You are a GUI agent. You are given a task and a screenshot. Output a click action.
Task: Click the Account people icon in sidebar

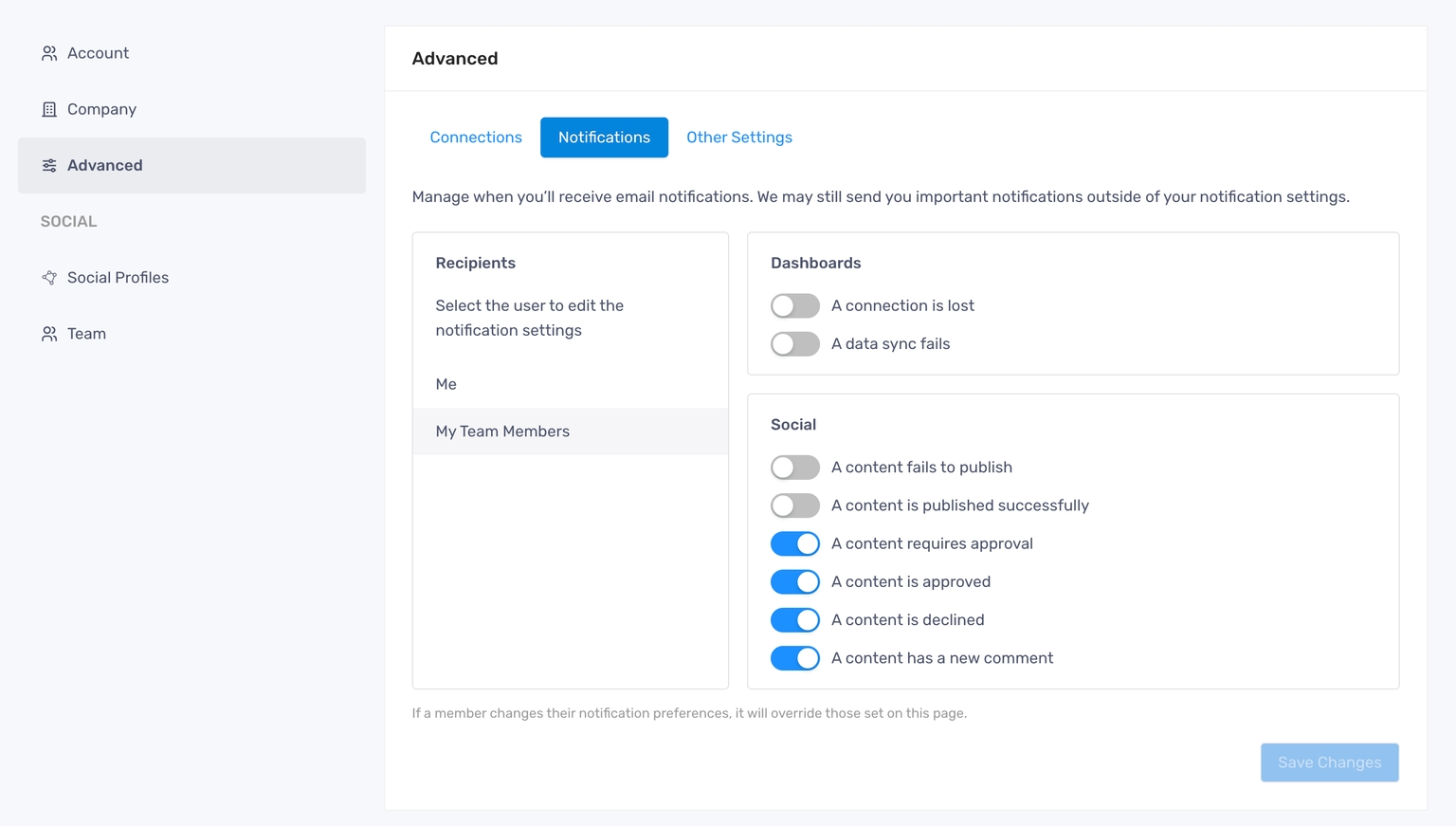49,53
